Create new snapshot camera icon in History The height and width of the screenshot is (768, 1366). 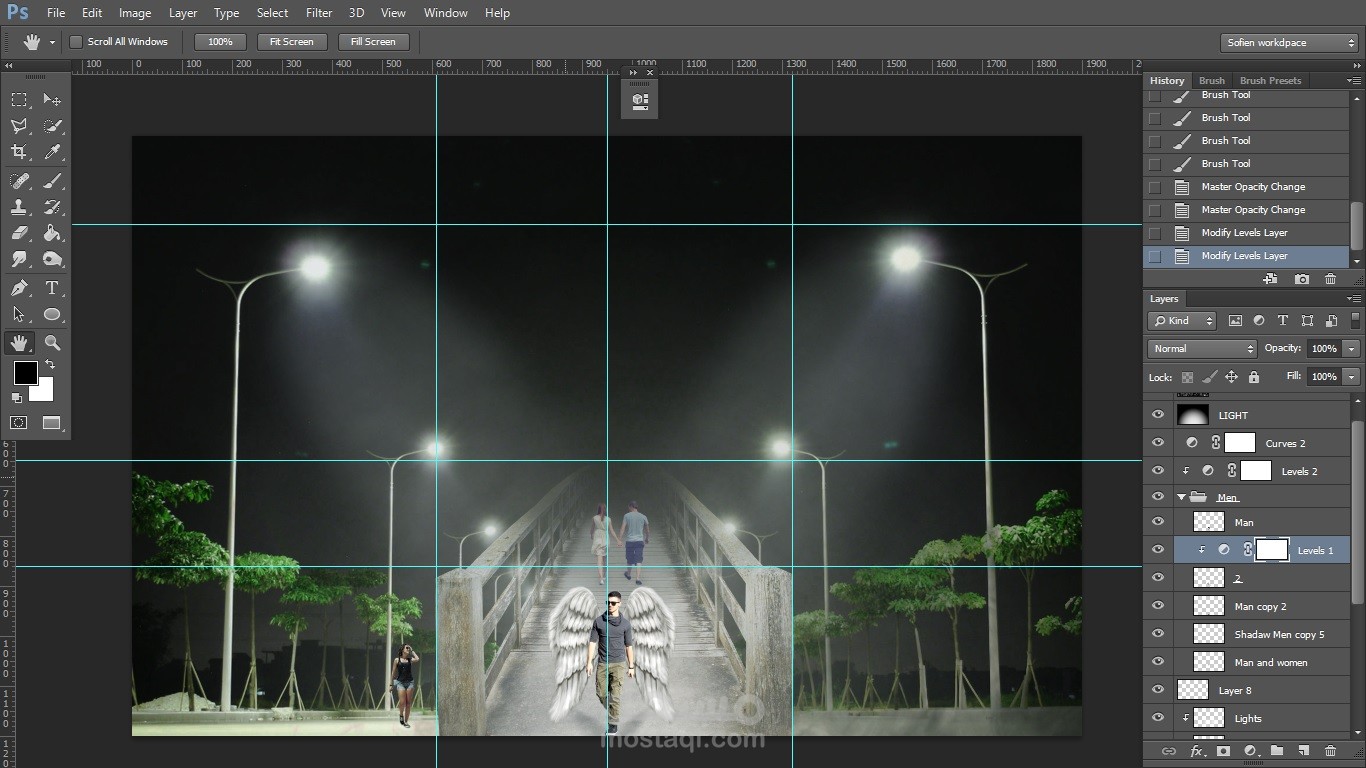pyautogui.click(x=1301, y=279)
